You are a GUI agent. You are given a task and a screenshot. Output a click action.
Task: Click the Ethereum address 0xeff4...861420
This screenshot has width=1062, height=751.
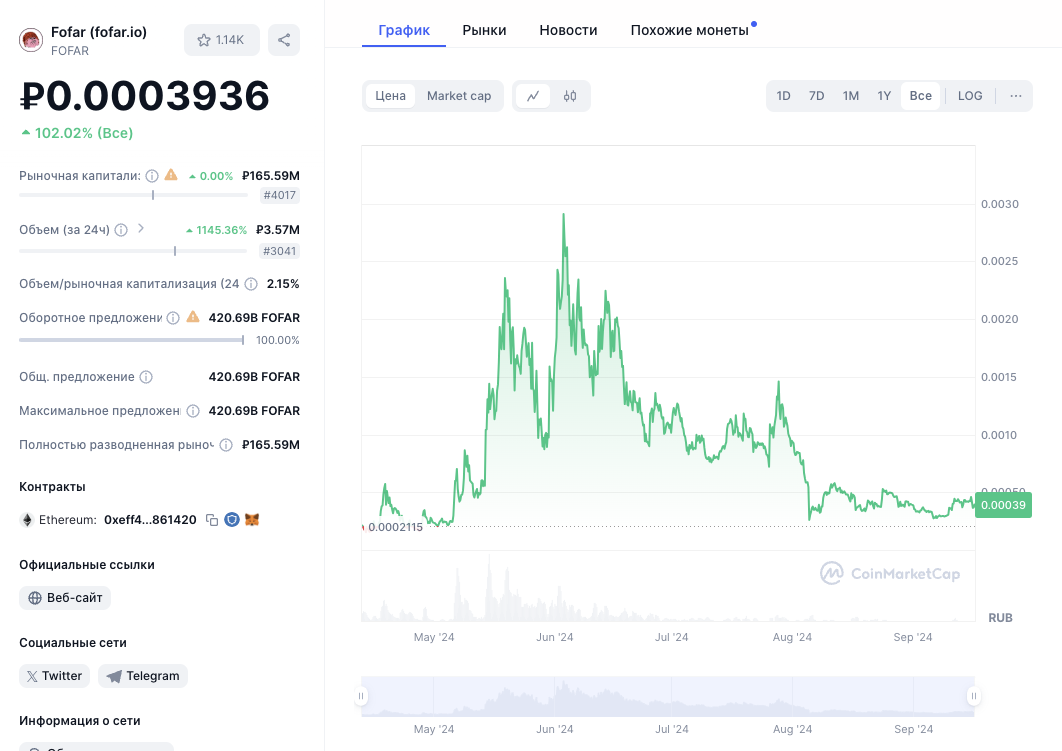(x=150, y=520)
